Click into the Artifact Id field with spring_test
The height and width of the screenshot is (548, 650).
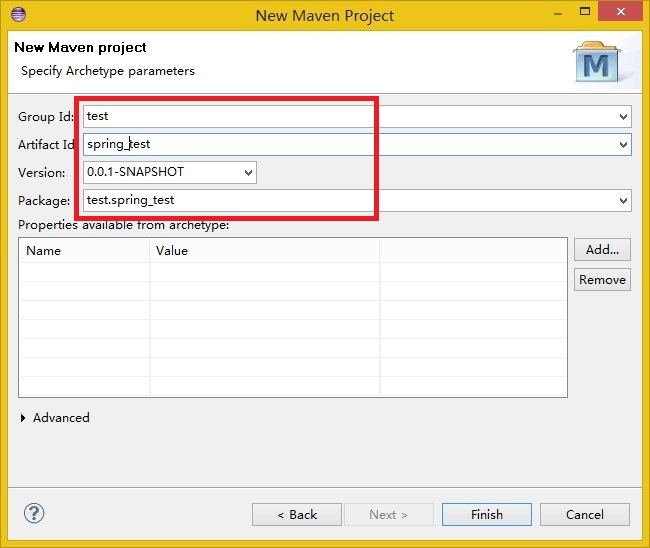point(357,144)
